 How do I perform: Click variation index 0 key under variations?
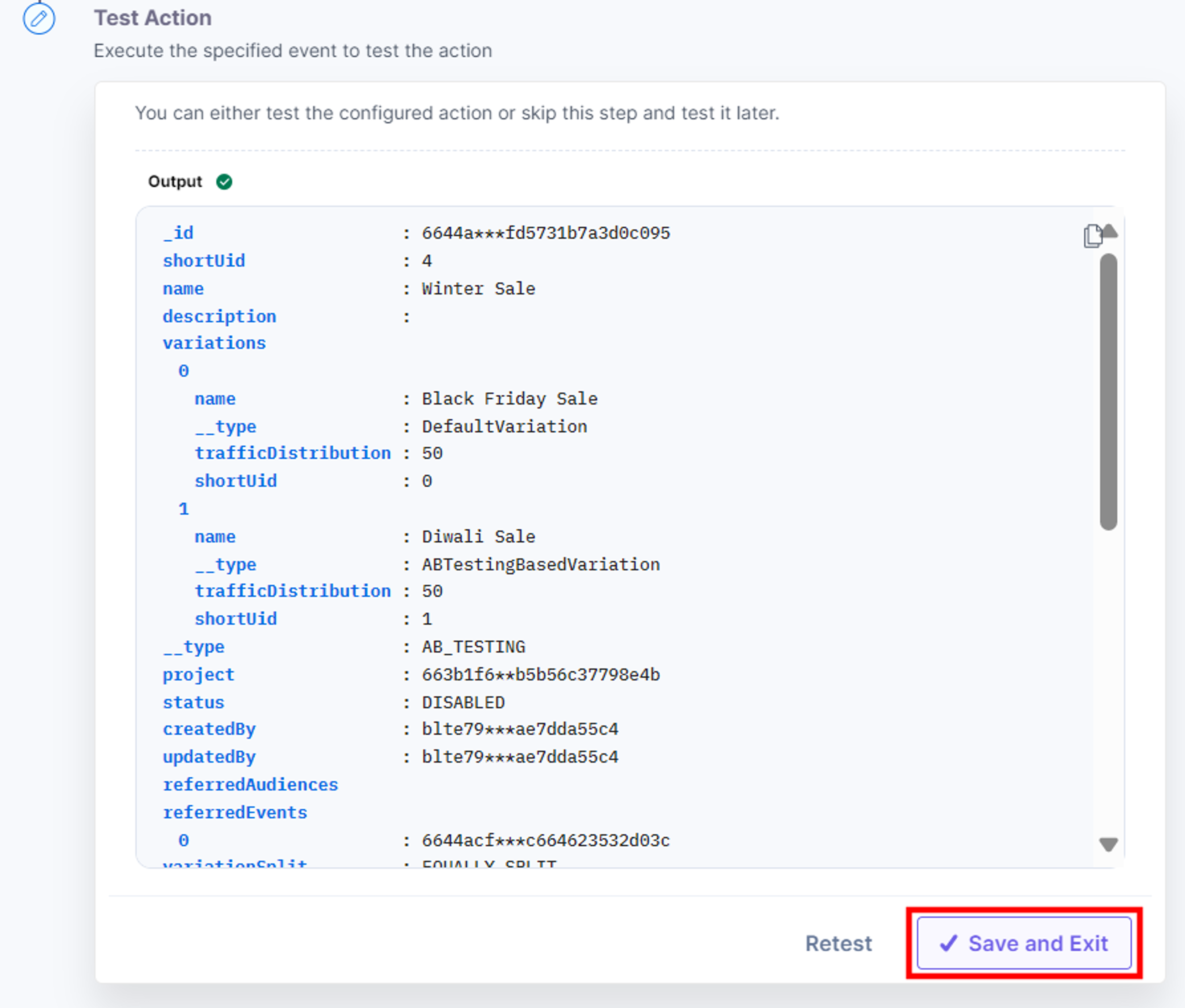[x=184, y=371]
